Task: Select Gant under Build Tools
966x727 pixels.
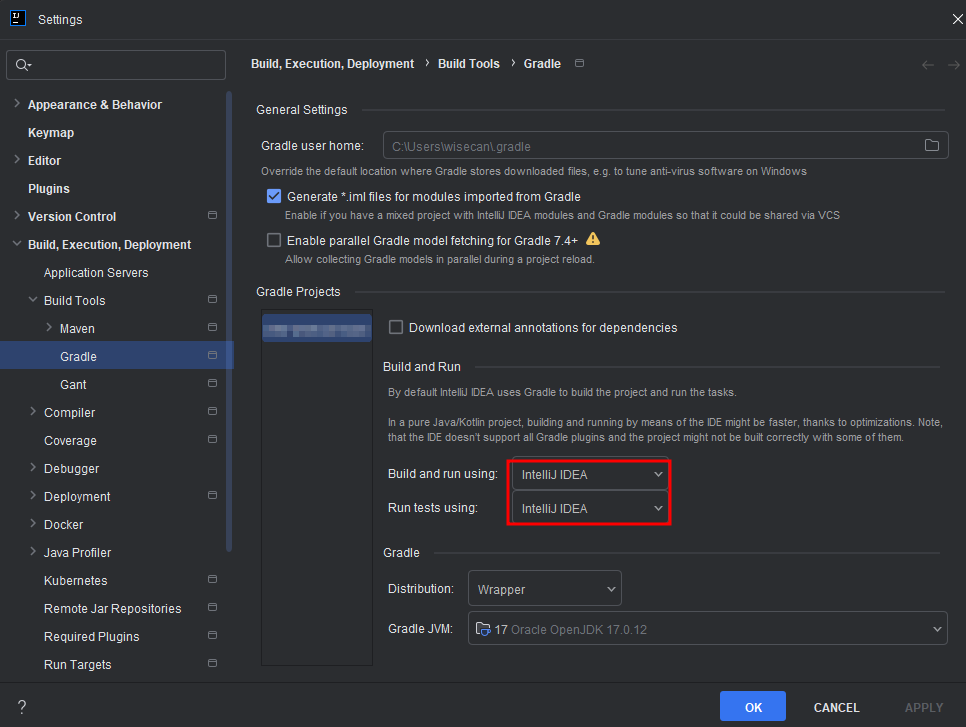Action: pyautogui.click(x=73, y=384)
